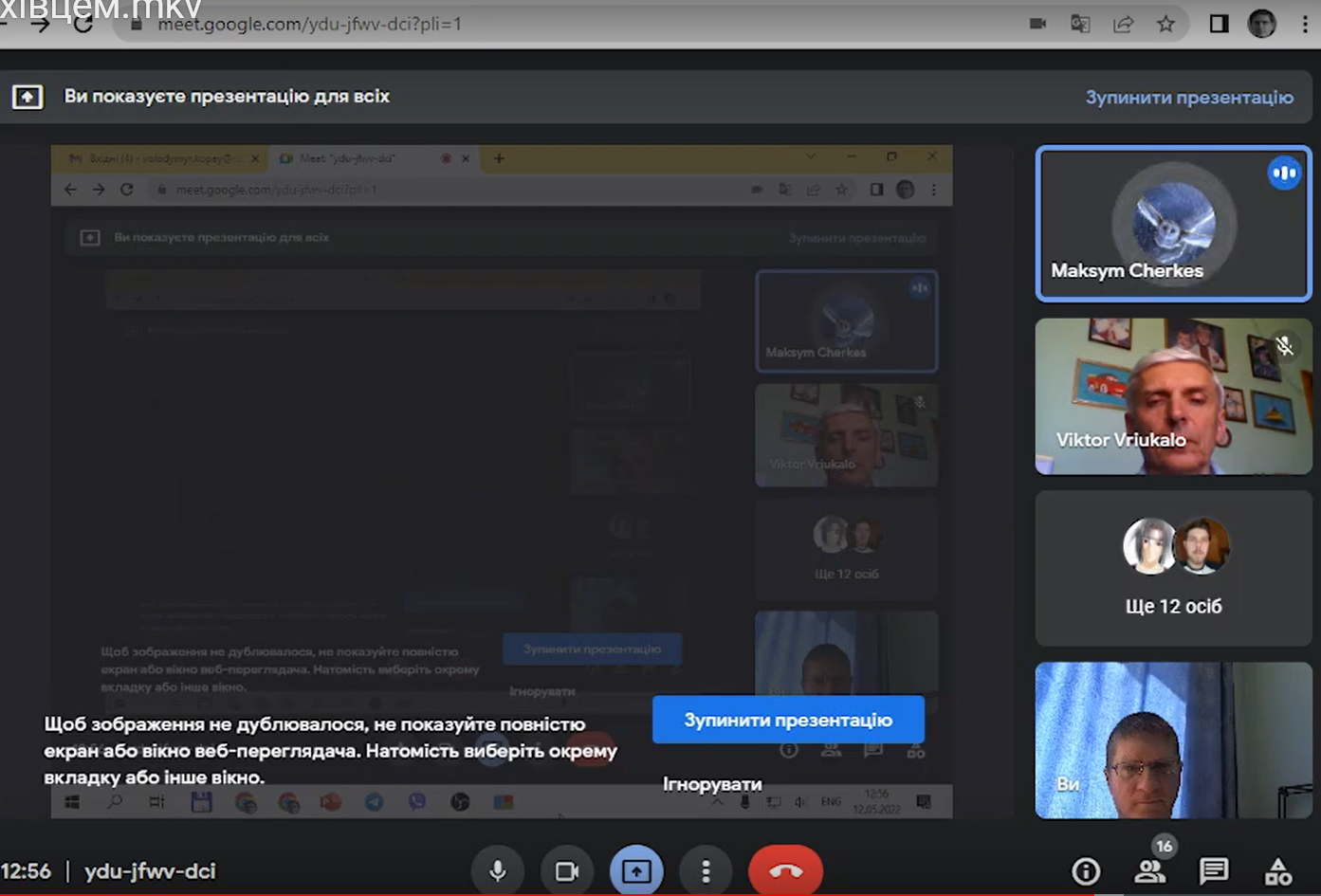
Task: Open the more options three-dot menu
Action: 706,870
